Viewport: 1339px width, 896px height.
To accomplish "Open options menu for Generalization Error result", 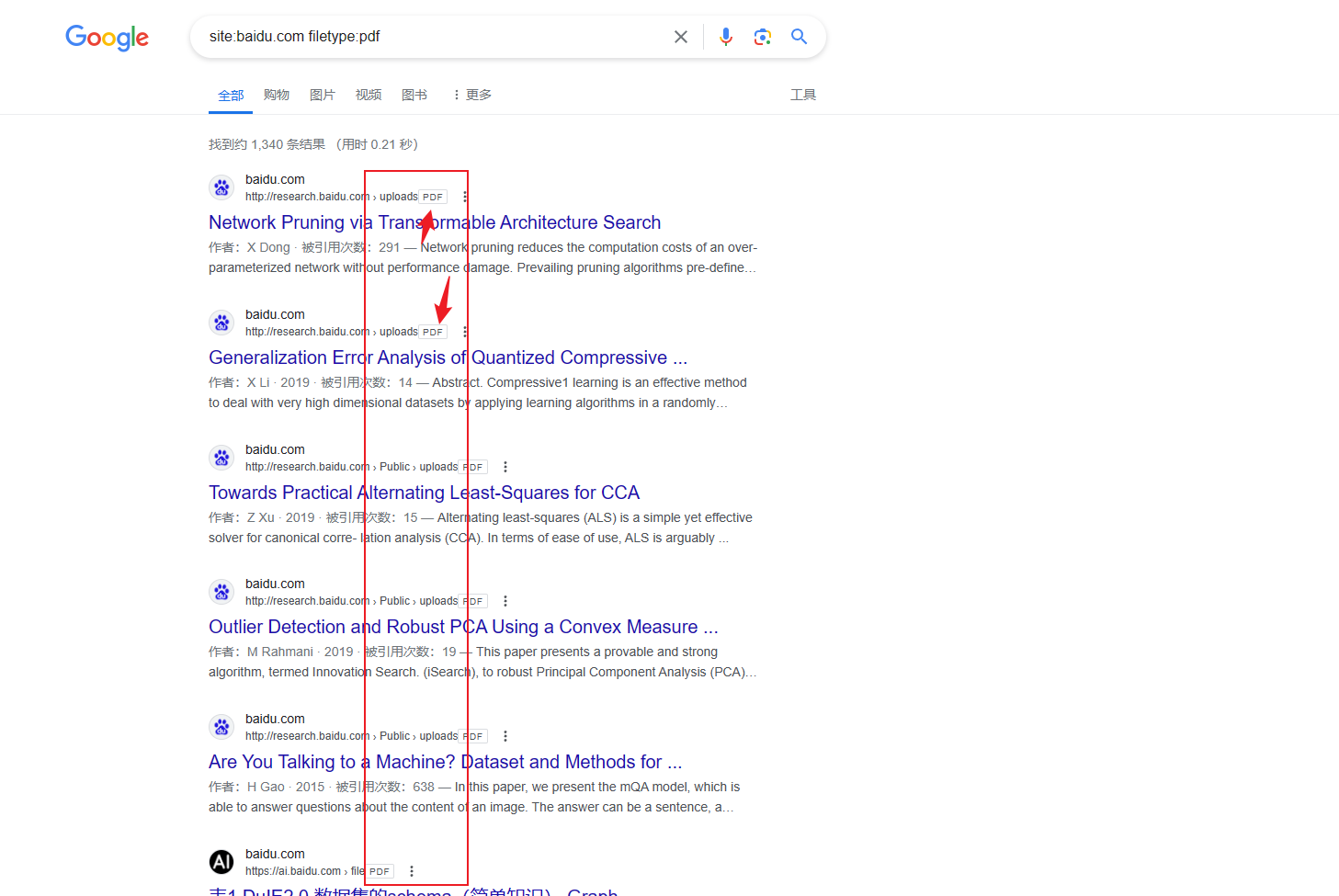I will pyautogui.click(x=465, y=332).
